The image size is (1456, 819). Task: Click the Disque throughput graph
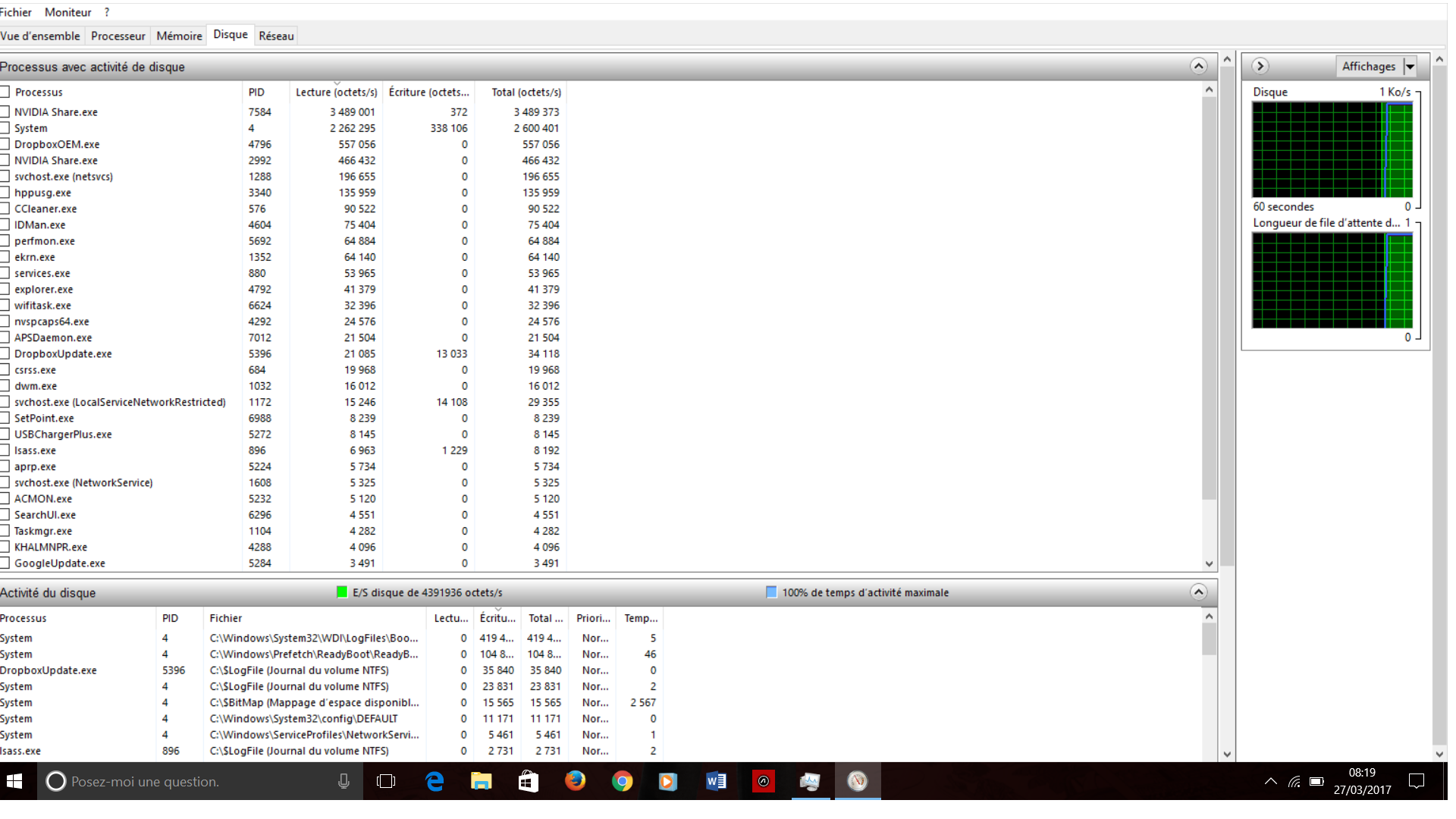click(1332, 149)
